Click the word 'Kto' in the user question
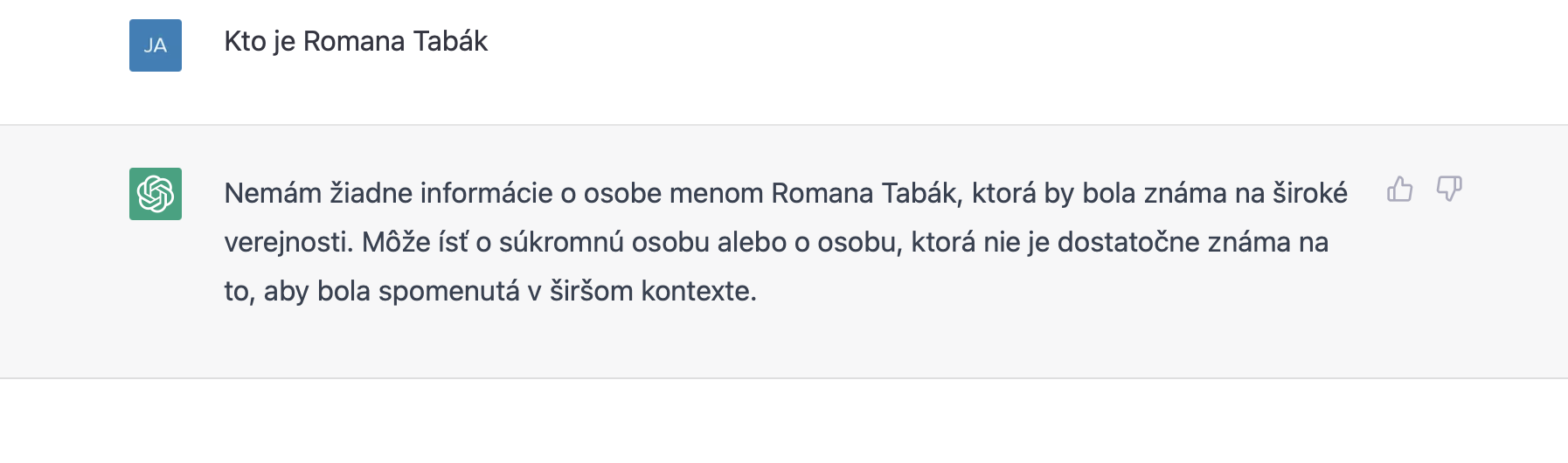The height and width of the screenshot is (463, 1568). pyautogui.click(x=245, y=41)
